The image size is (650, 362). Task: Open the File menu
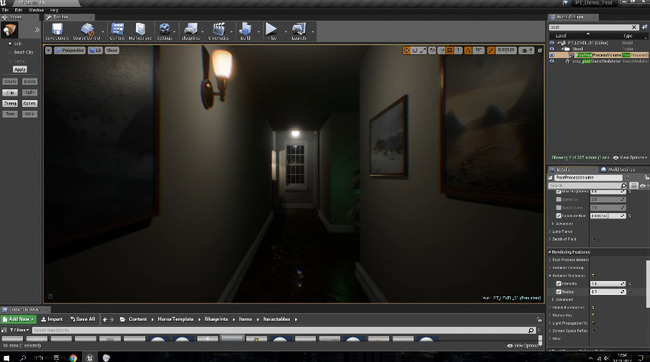click(x=5, y=10)
